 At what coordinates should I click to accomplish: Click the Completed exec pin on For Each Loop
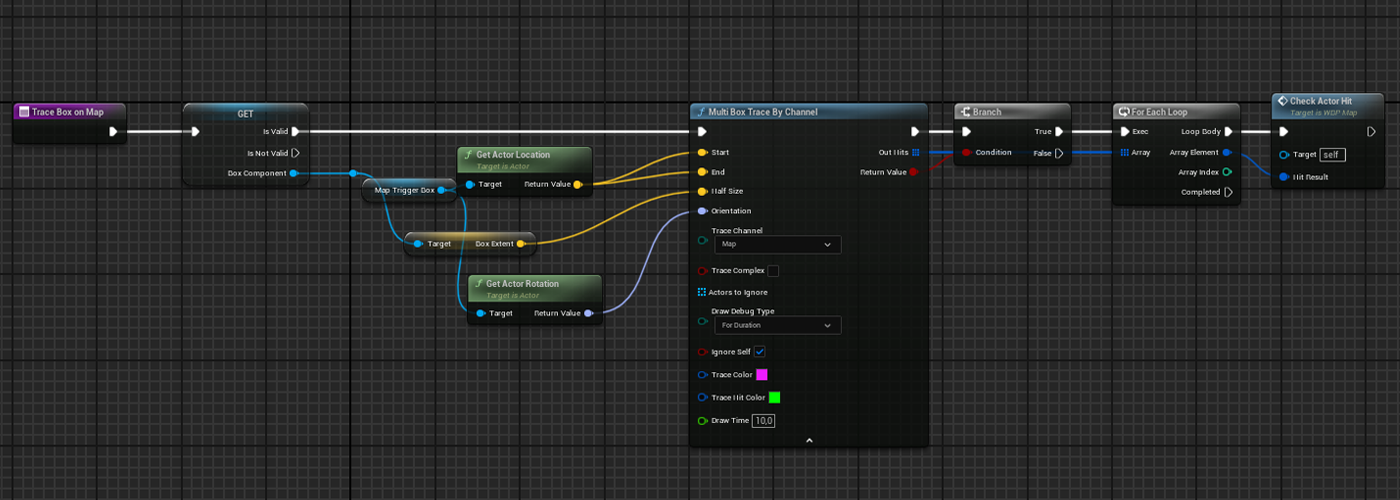point(1228,192)
